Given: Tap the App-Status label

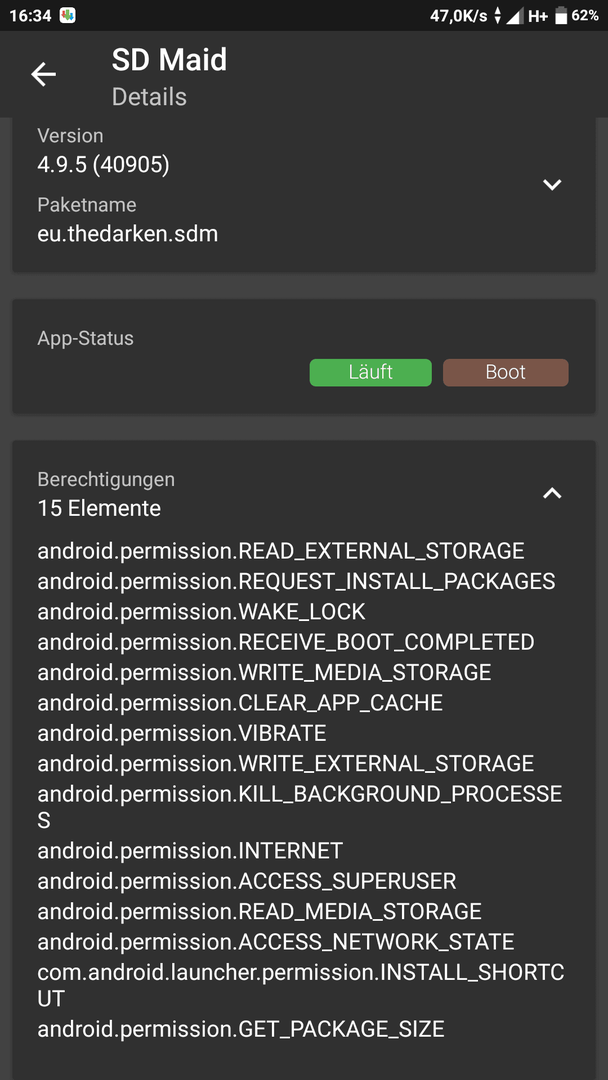Looking at the screenshot, I should click(85, 338).
